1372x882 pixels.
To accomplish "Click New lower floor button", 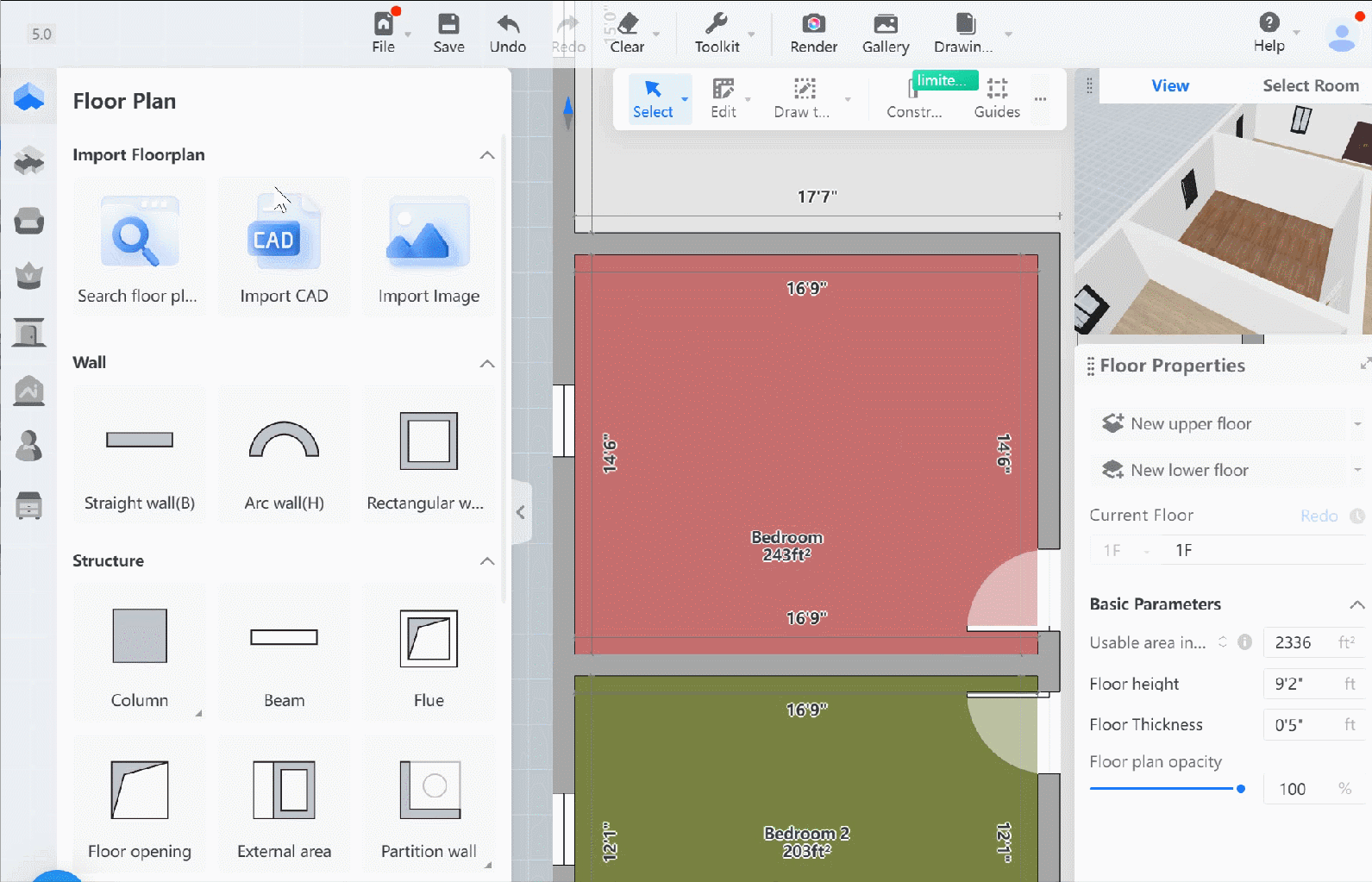I will tap(1188, 470).
